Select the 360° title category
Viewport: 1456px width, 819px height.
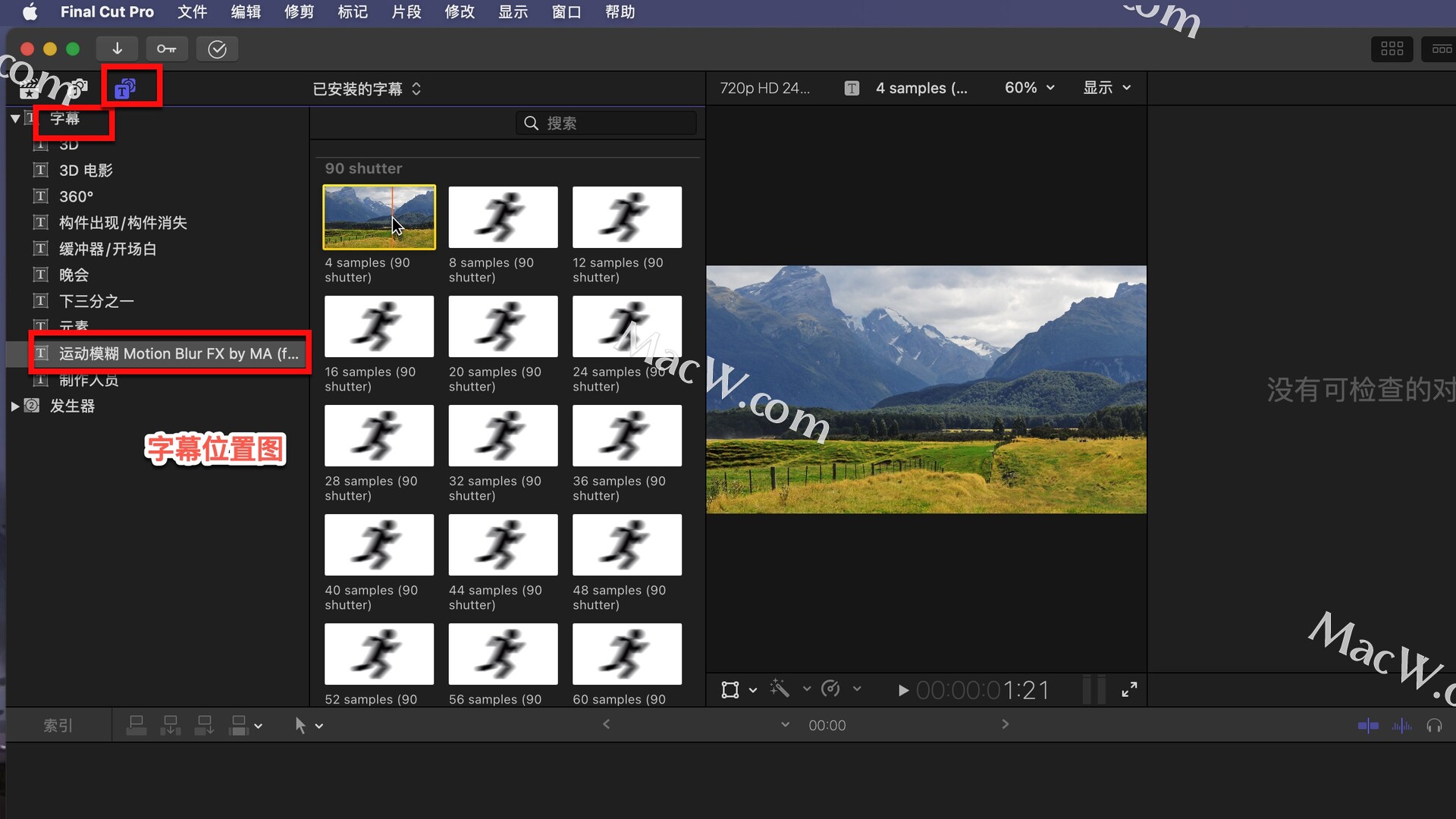click(x=76, y=196)
